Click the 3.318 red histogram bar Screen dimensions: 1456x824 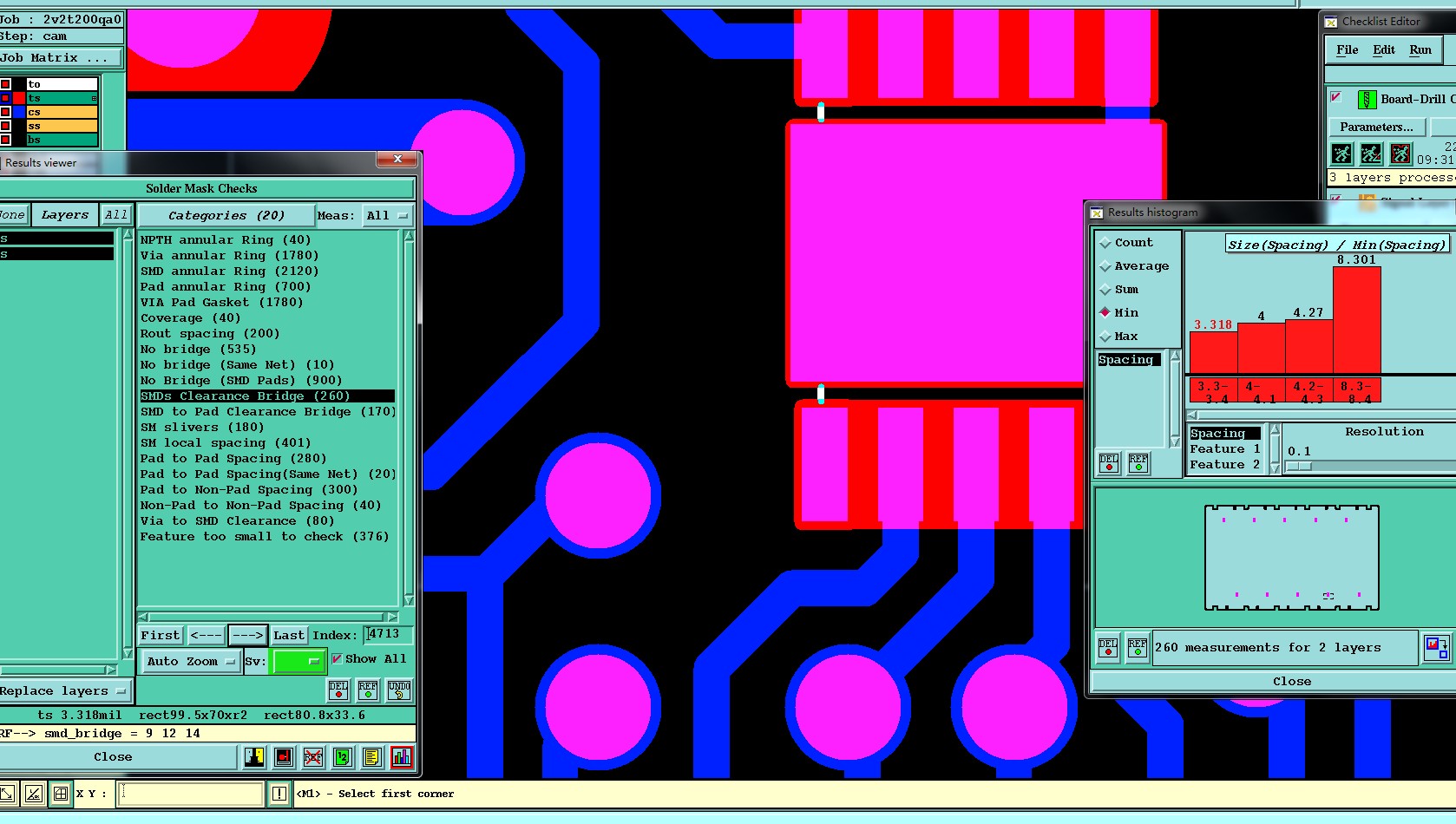pos(1213,353)
